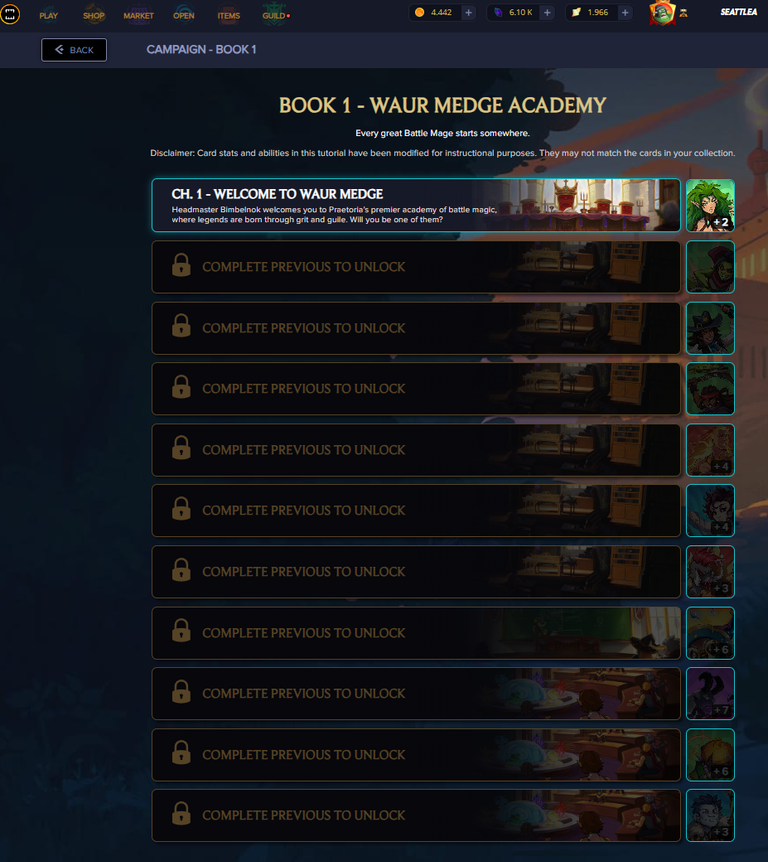Add DEC with the plus icon next to 6.10 K
The width and height of the screenshot is (768, 862).
(x=547, y=13)
